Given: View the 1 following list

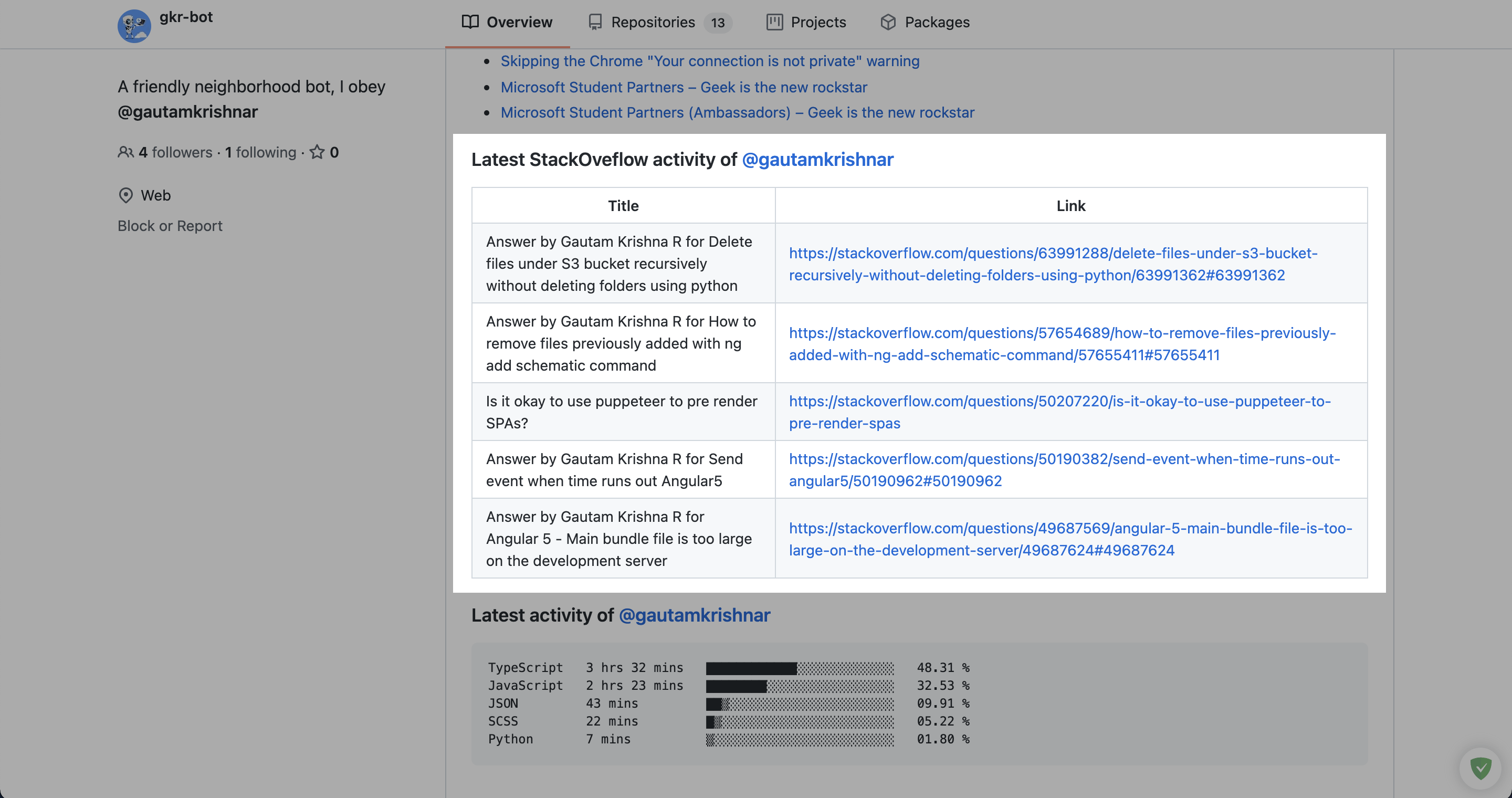Looking at the screenshot, I should tap(260, 153).
